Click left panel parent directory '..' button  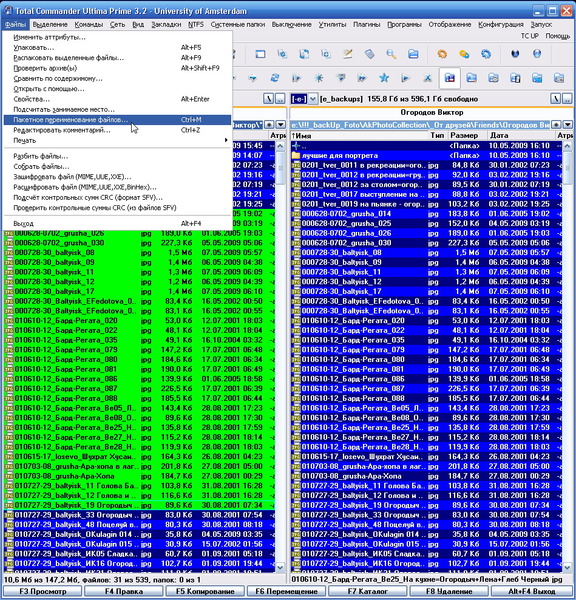[x=280, y=99]
